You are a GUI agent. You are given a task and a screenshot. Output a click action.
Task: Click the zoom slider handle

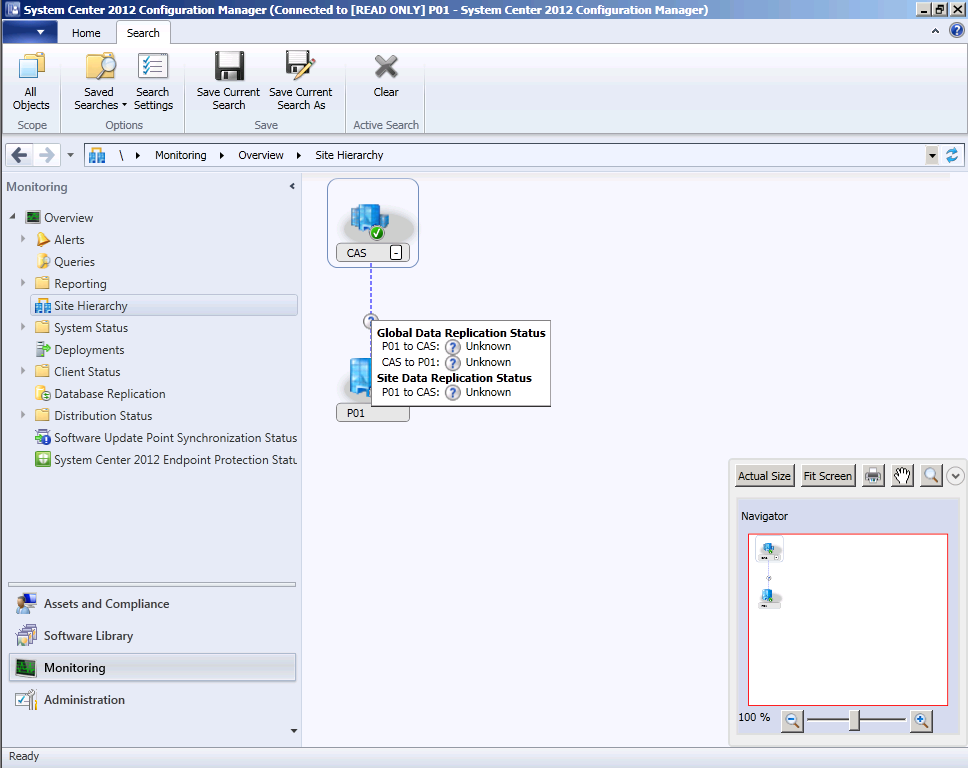[854, 720]
